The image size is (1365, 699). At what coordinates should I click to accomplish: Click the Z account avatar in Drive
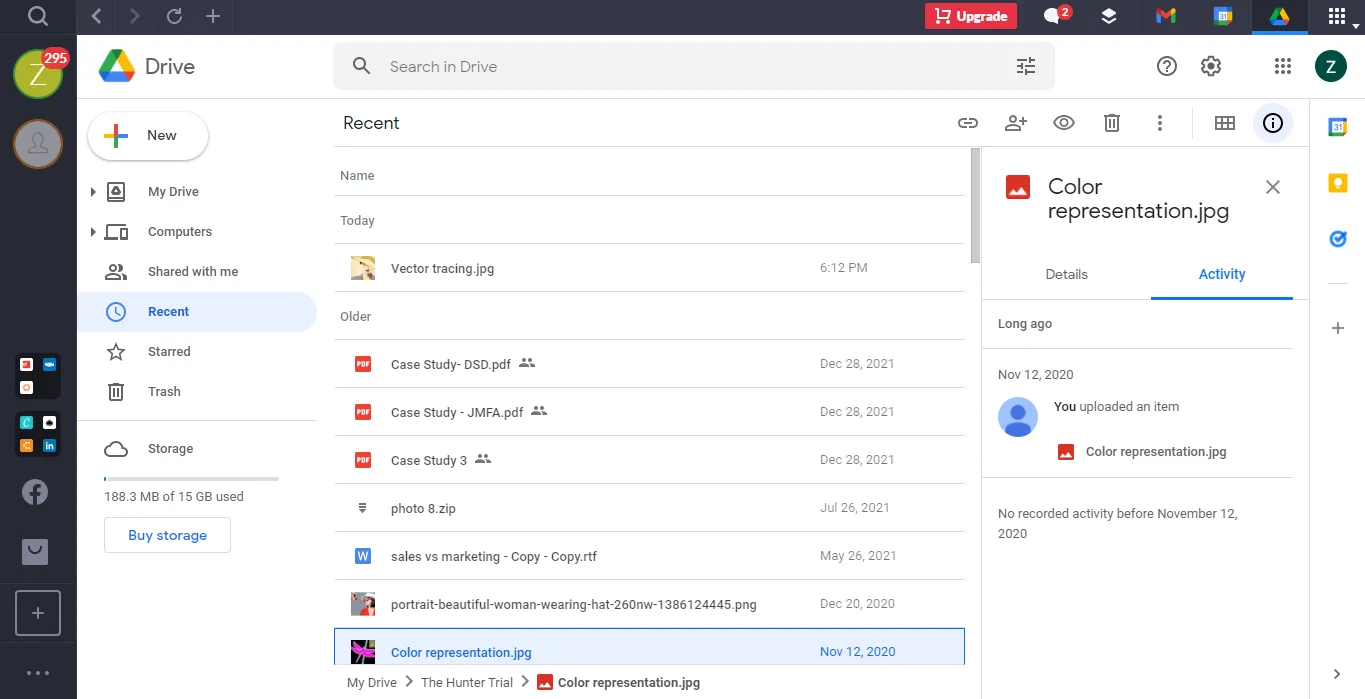pos(1330,66)
